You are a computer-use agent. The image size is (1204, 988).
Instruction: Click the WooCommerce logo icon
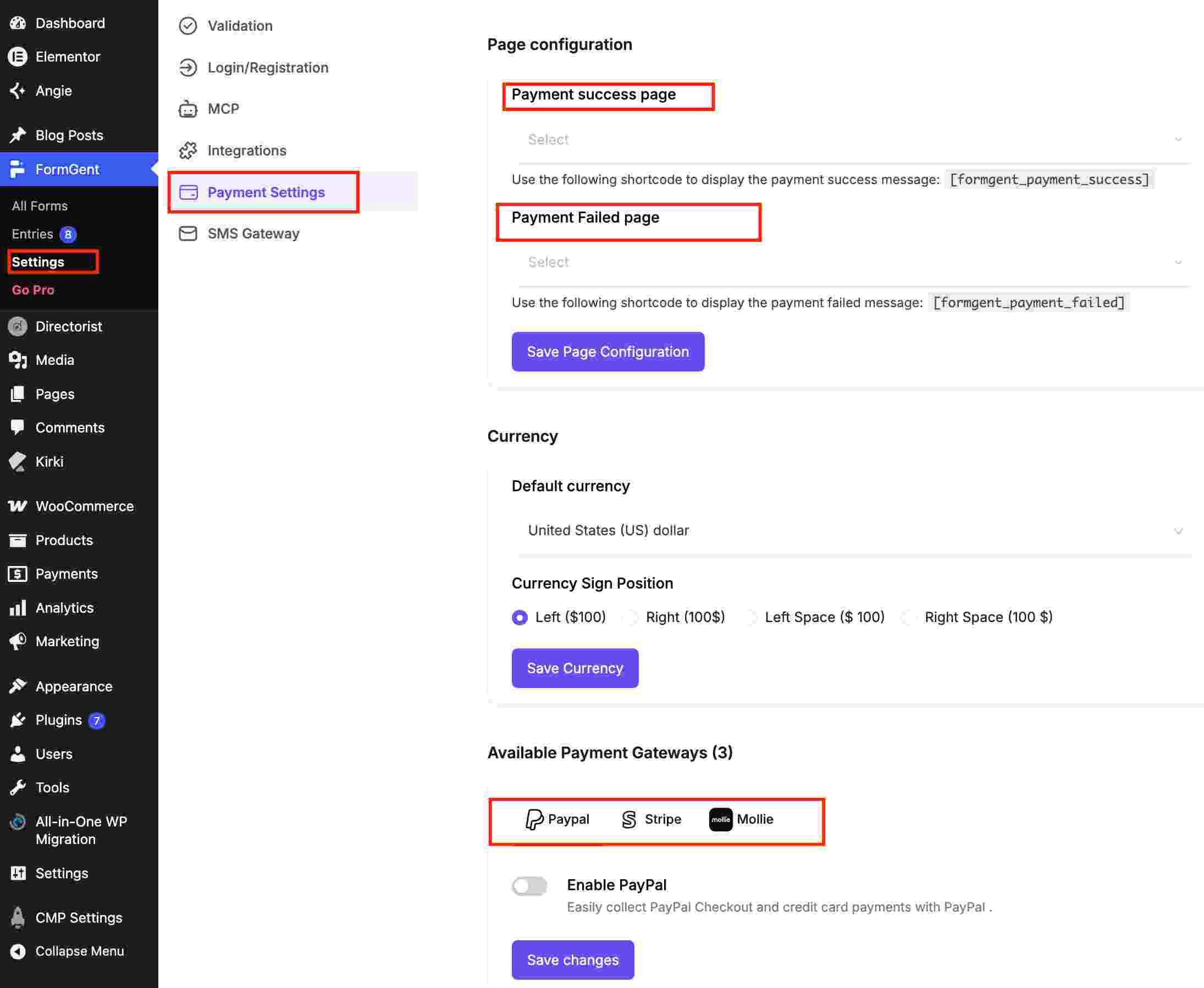(x=18, y=507)
